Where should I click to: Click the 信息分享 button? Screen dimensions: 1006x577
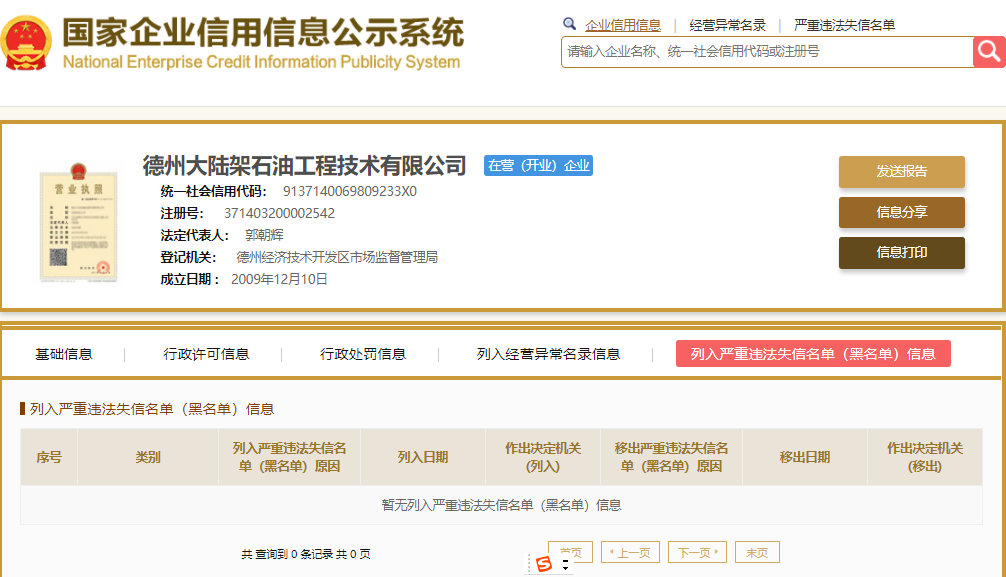[901, 212]
